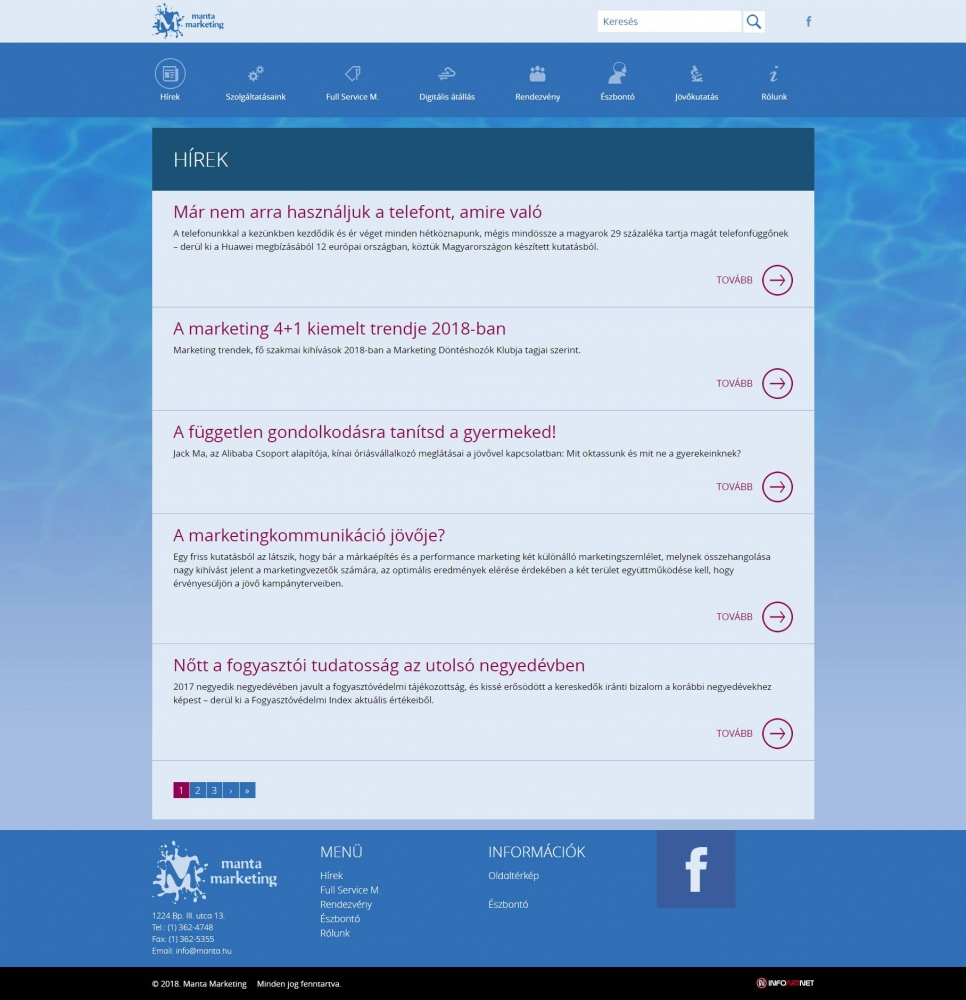Click the next page single arrow
The height and width of the screenshot is (1000, 966).
point(231,790)
